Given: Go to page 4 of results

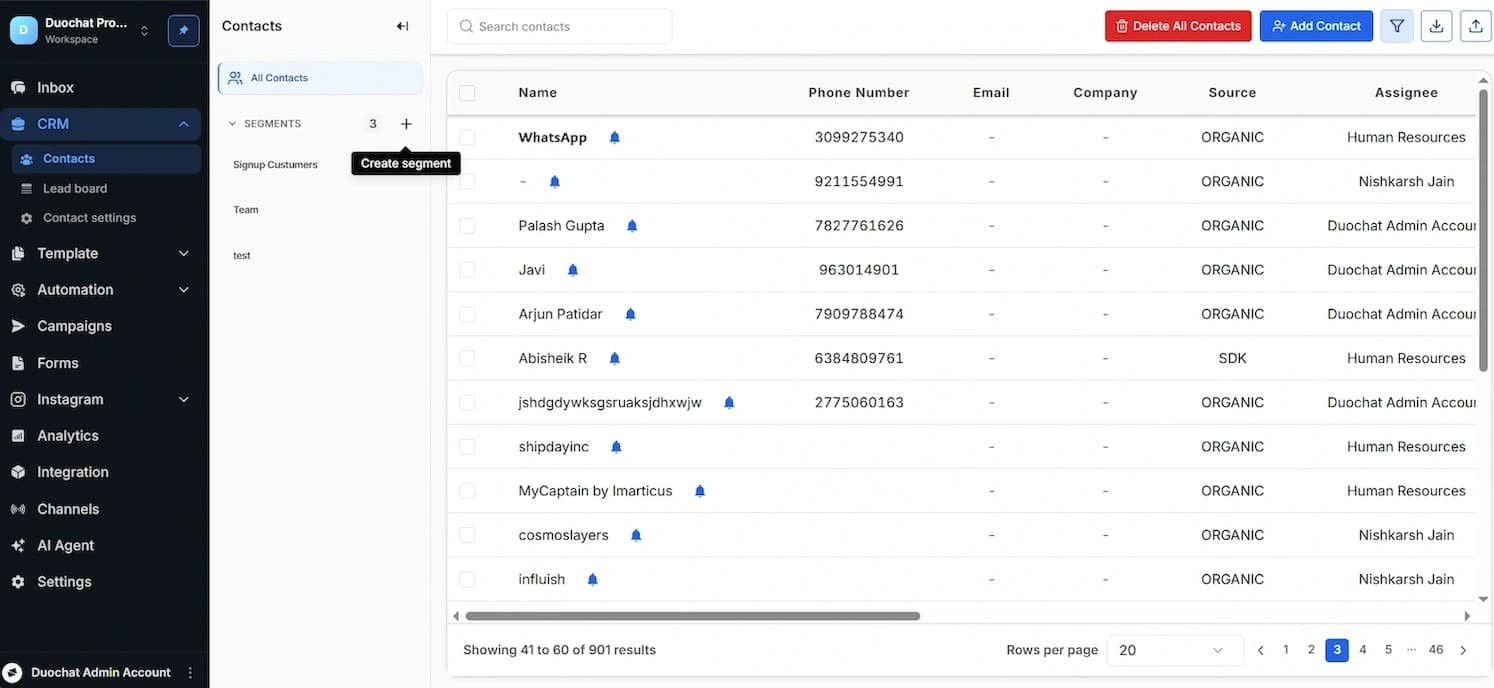Looking at the screenshot, I should pyautogui.click(x=1362, y=650).
